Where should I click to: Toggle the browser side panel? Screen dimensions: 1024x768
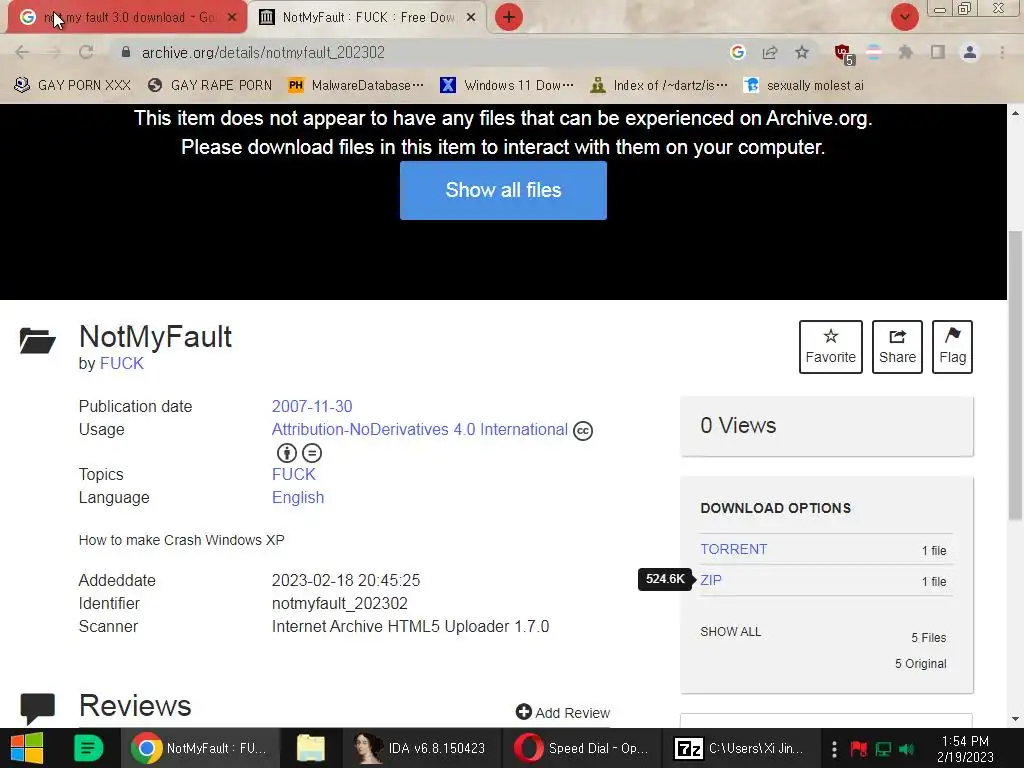pos(938,52)
